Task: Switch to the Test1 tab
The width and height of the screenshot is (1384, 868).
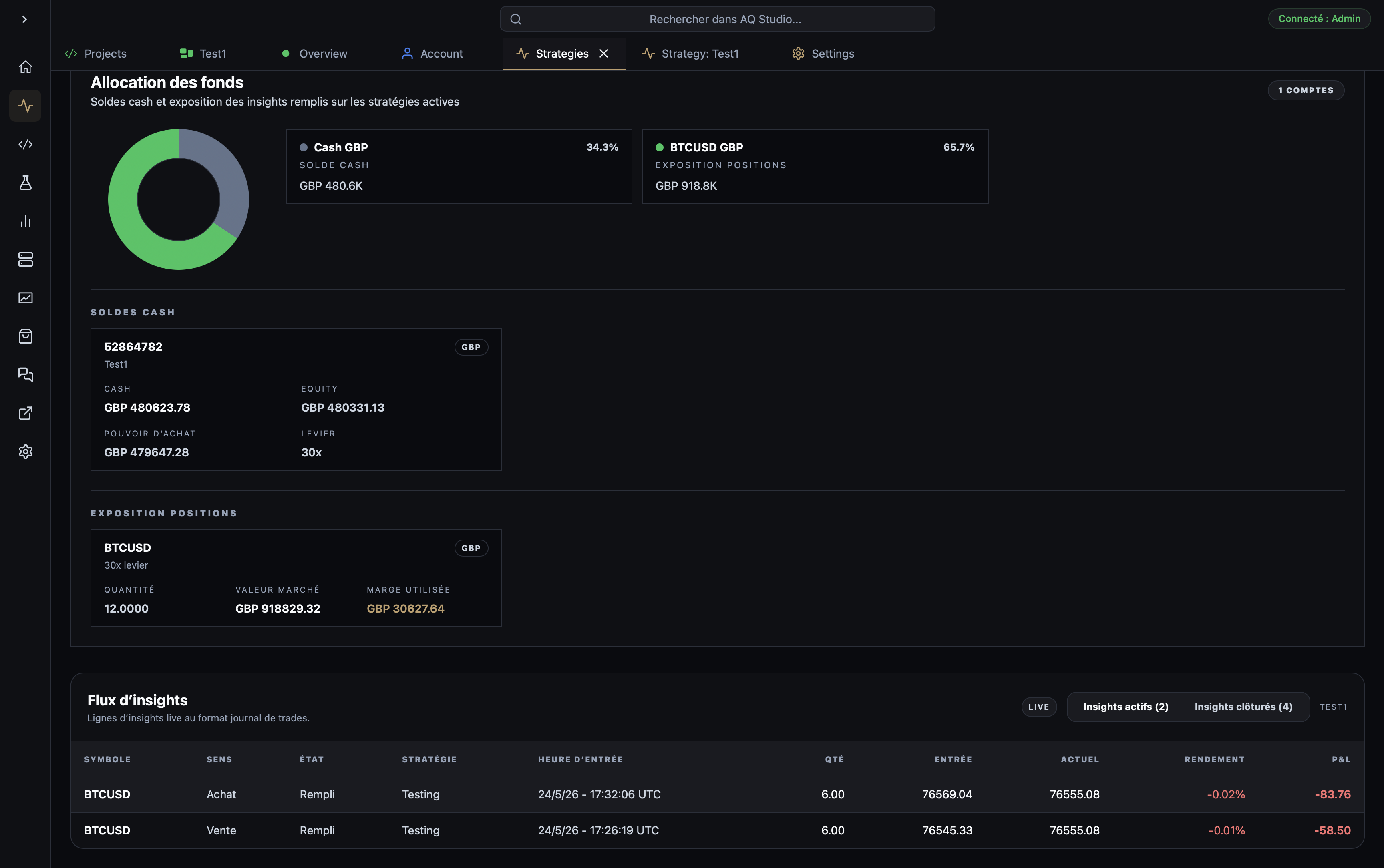Action: click(203, 53)
